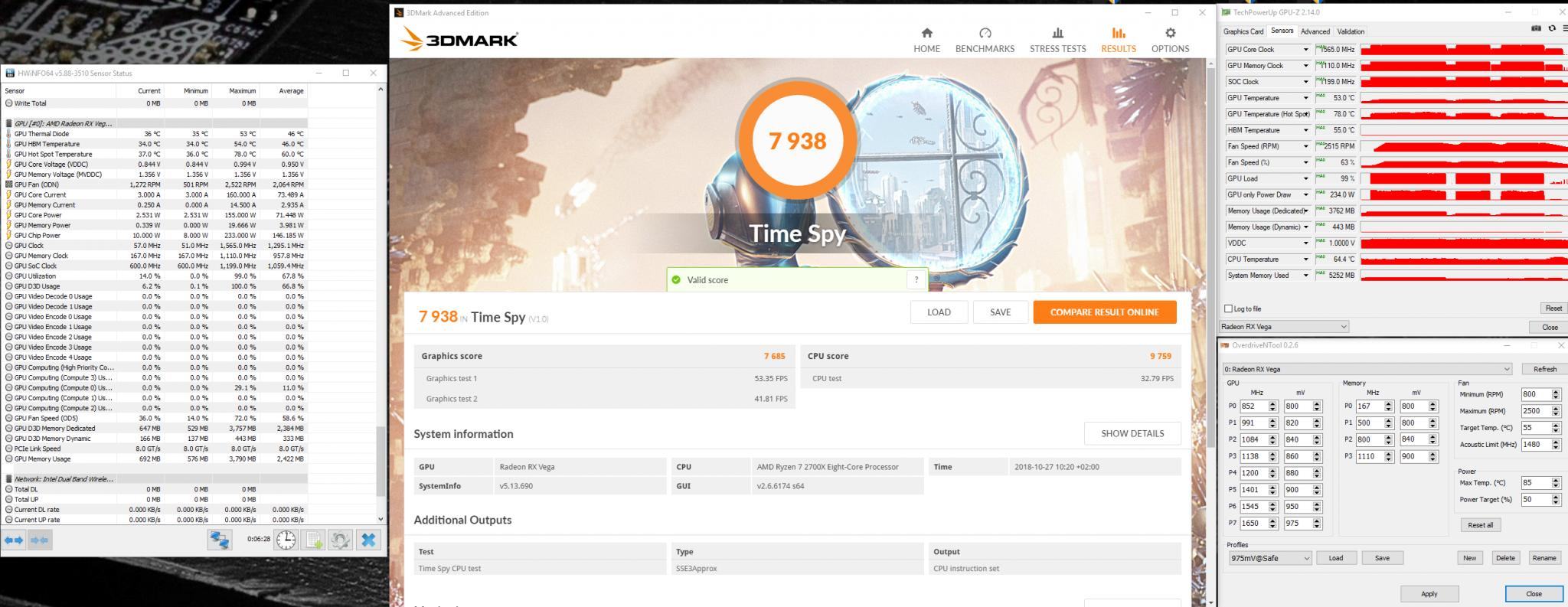Screen dimensions: 1568x607
Task: Increase GPU P7 mV stepper up arrow
Action: [1317, 521]
